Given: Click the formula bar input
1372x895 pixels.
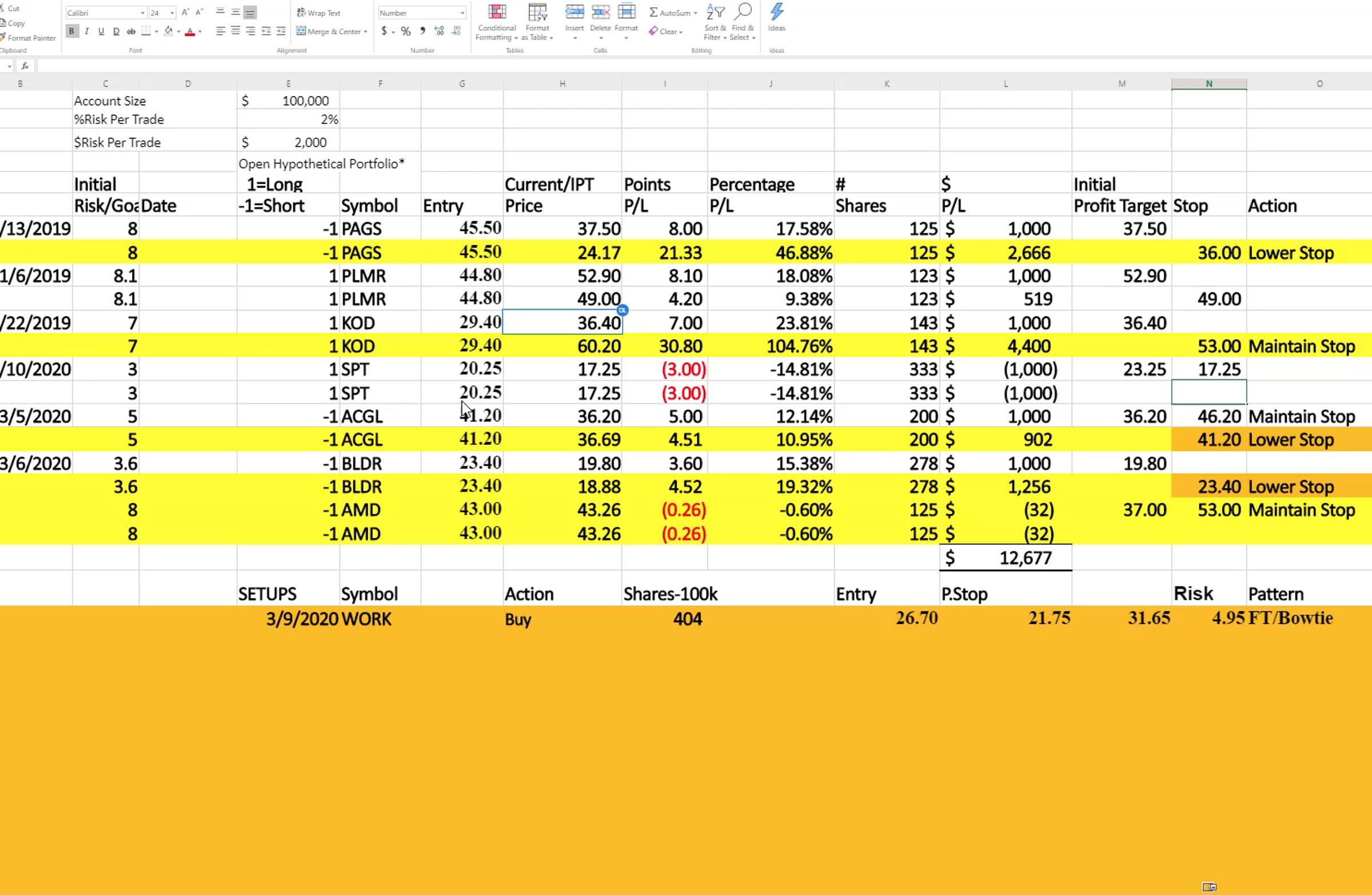Looking at the screenshot, I should click(703, 66).
